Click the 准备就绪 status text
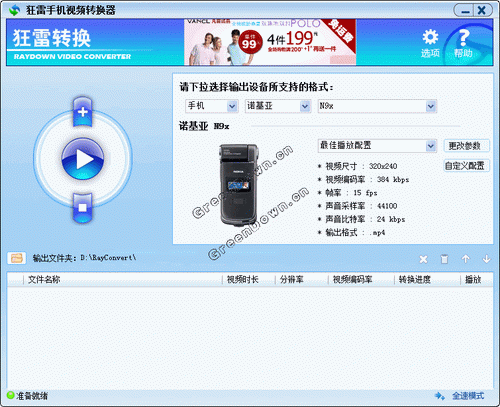 tap(32, 396)
